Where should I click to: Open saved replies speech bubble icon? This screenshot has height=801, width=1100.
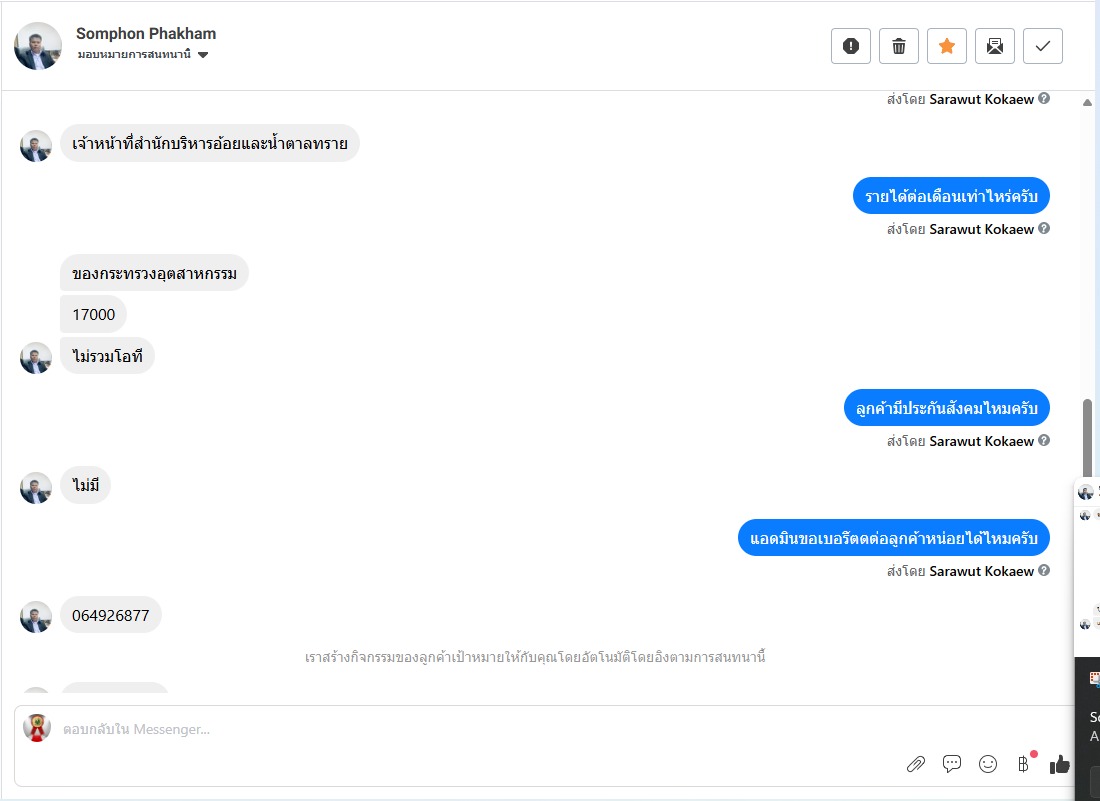(952, 764)
